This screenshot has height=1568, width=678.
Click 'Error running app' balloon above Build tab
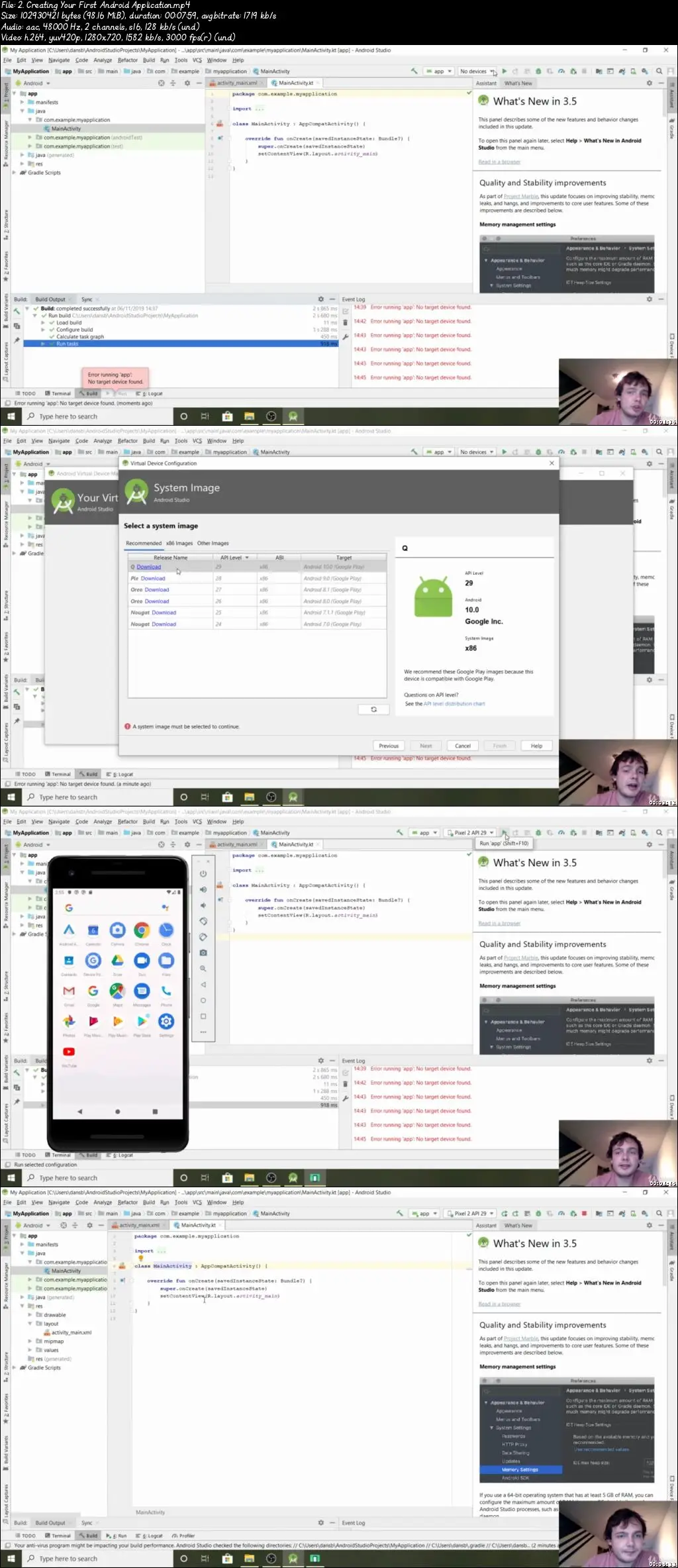click(x=115, y=378)
